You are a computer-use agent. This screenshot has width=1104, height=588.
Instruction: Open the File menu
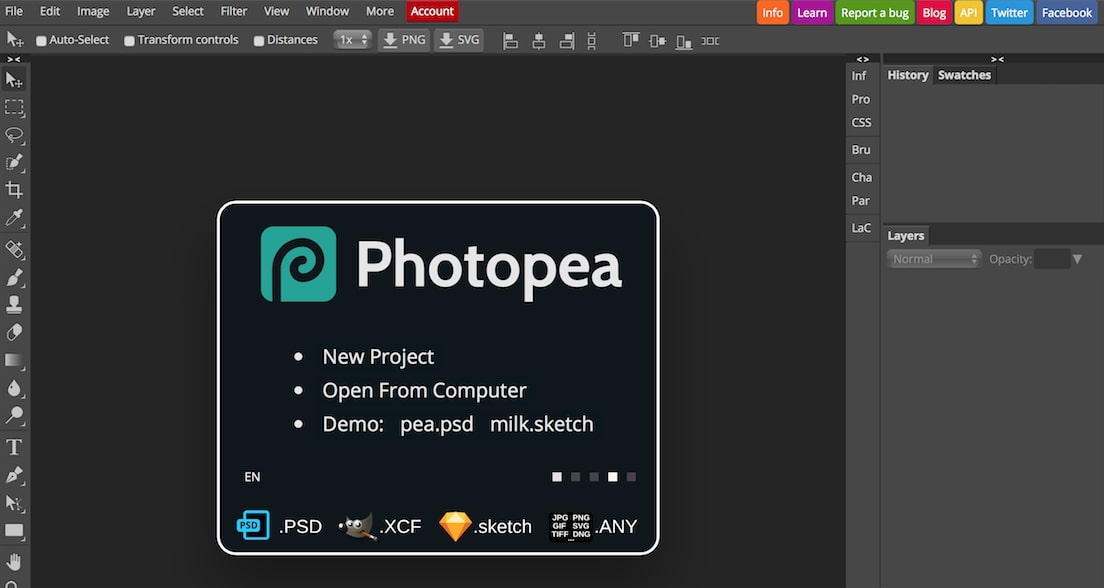click(x=14, y=11)
